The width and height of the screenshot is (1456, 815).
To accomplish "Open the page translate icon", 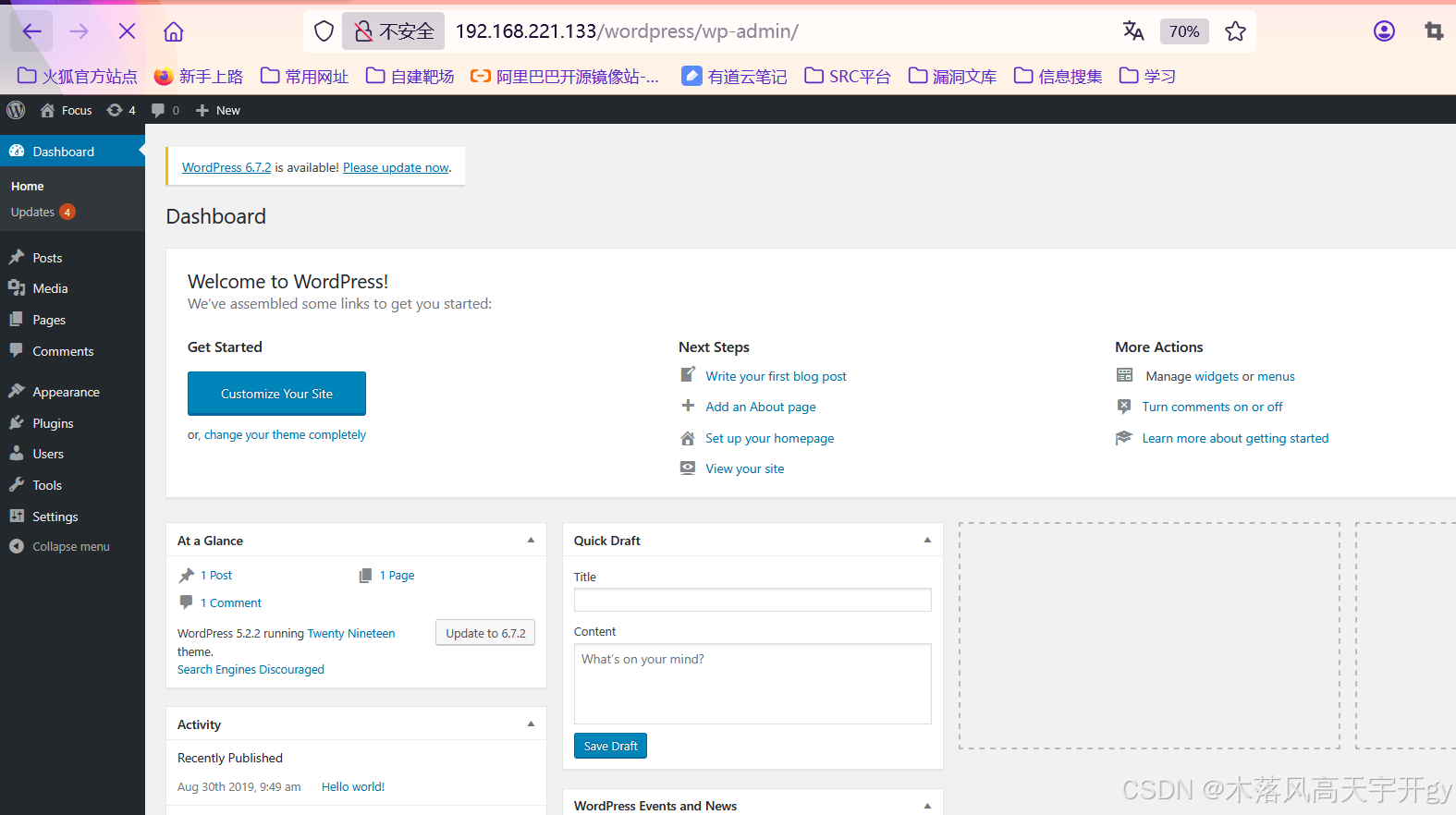I will point(1133,31).
